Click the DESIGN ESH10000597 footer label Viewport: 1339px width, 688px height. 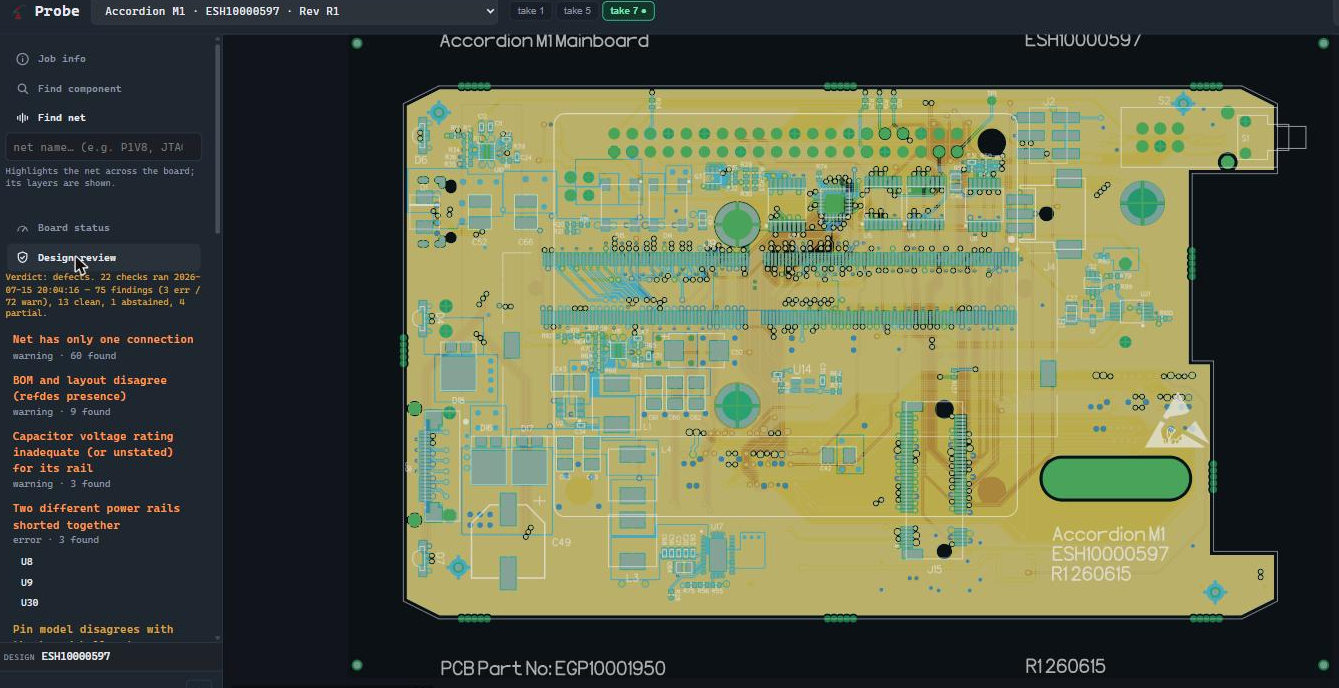pos(57,657)
